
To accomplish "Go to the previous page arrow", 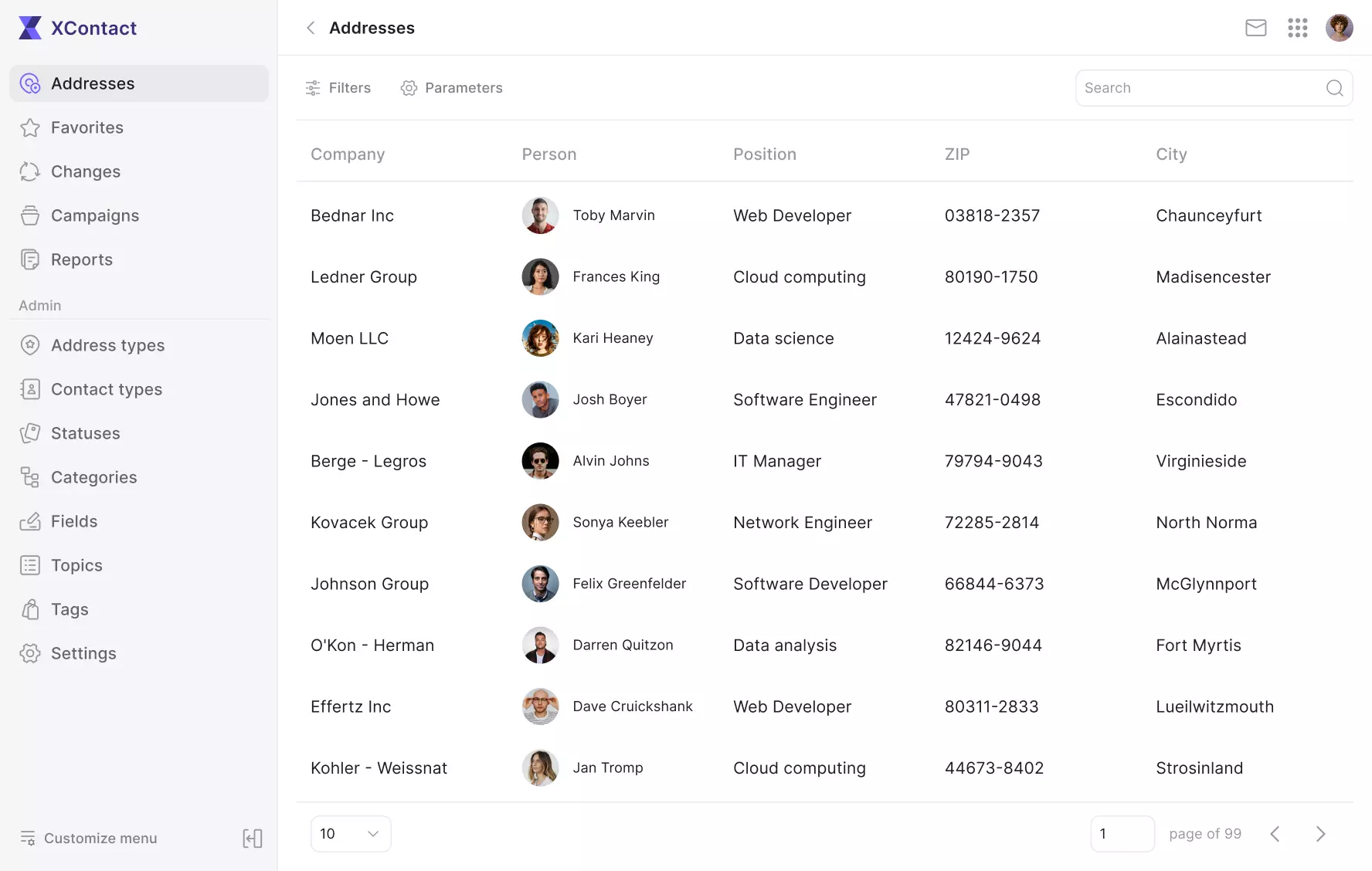I will coord(1275,834).
